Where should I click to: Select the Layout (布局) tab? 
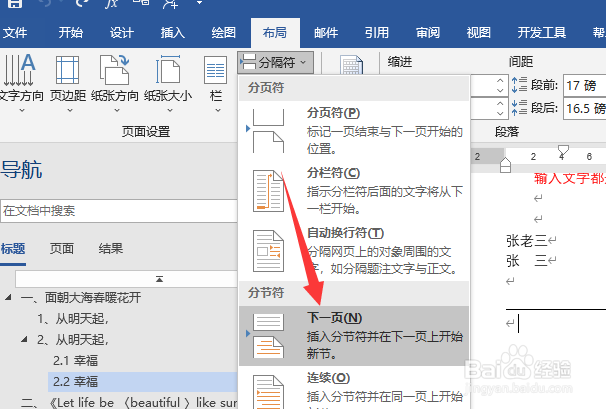[275, 33]
